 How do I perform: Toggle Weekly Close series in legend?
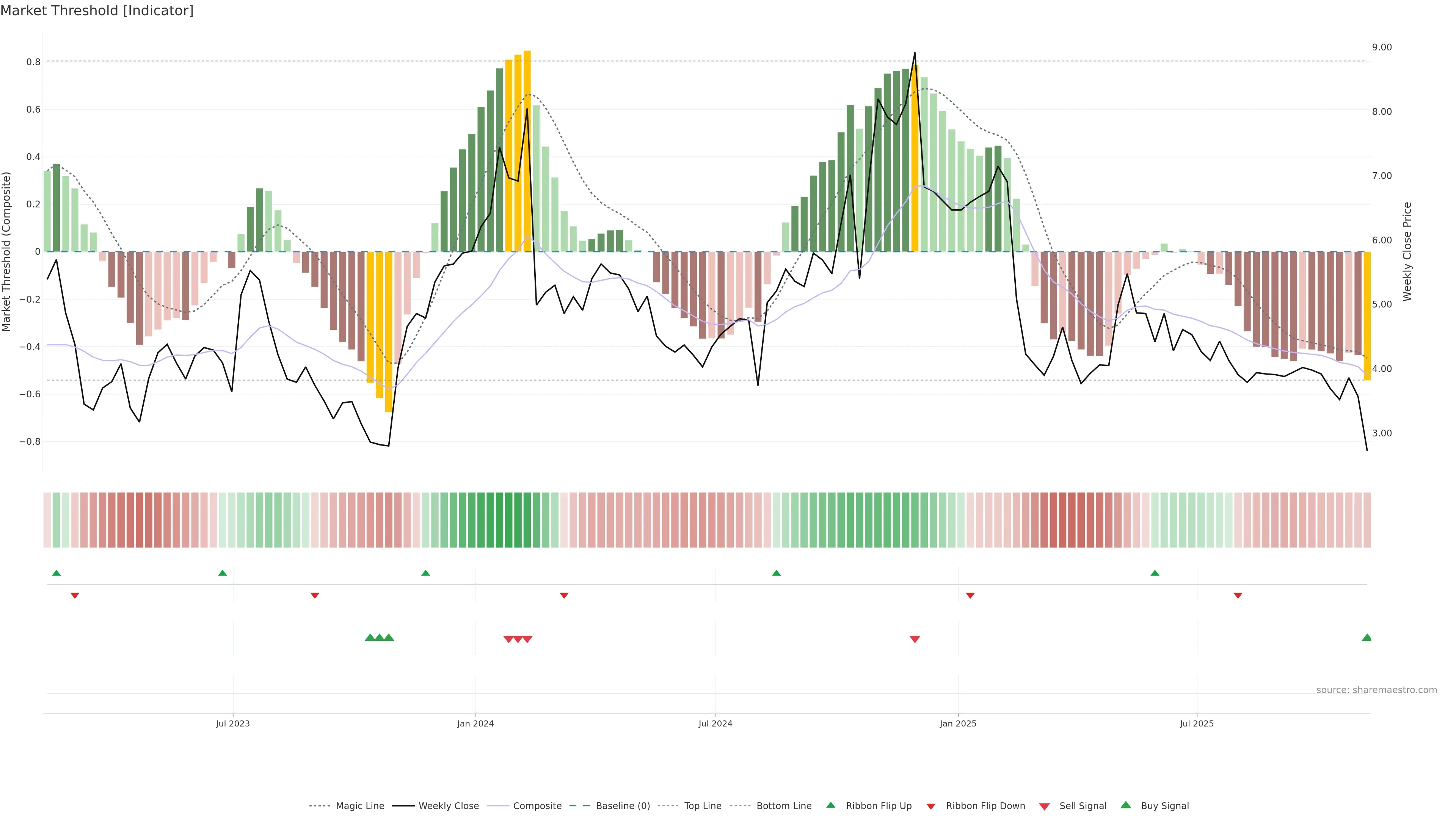click(448, 806)
